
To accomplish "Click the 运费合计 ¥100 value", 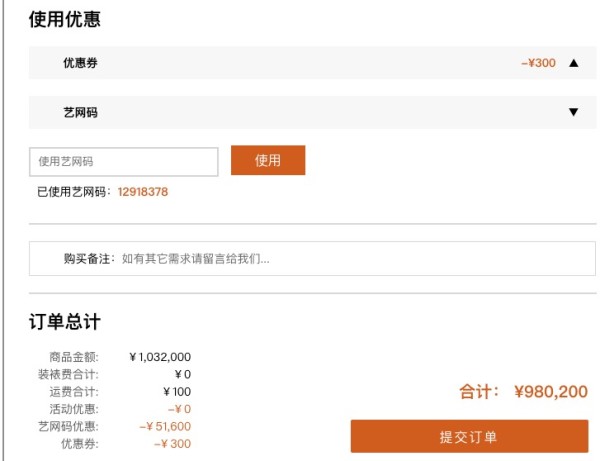I will (177, 392).
